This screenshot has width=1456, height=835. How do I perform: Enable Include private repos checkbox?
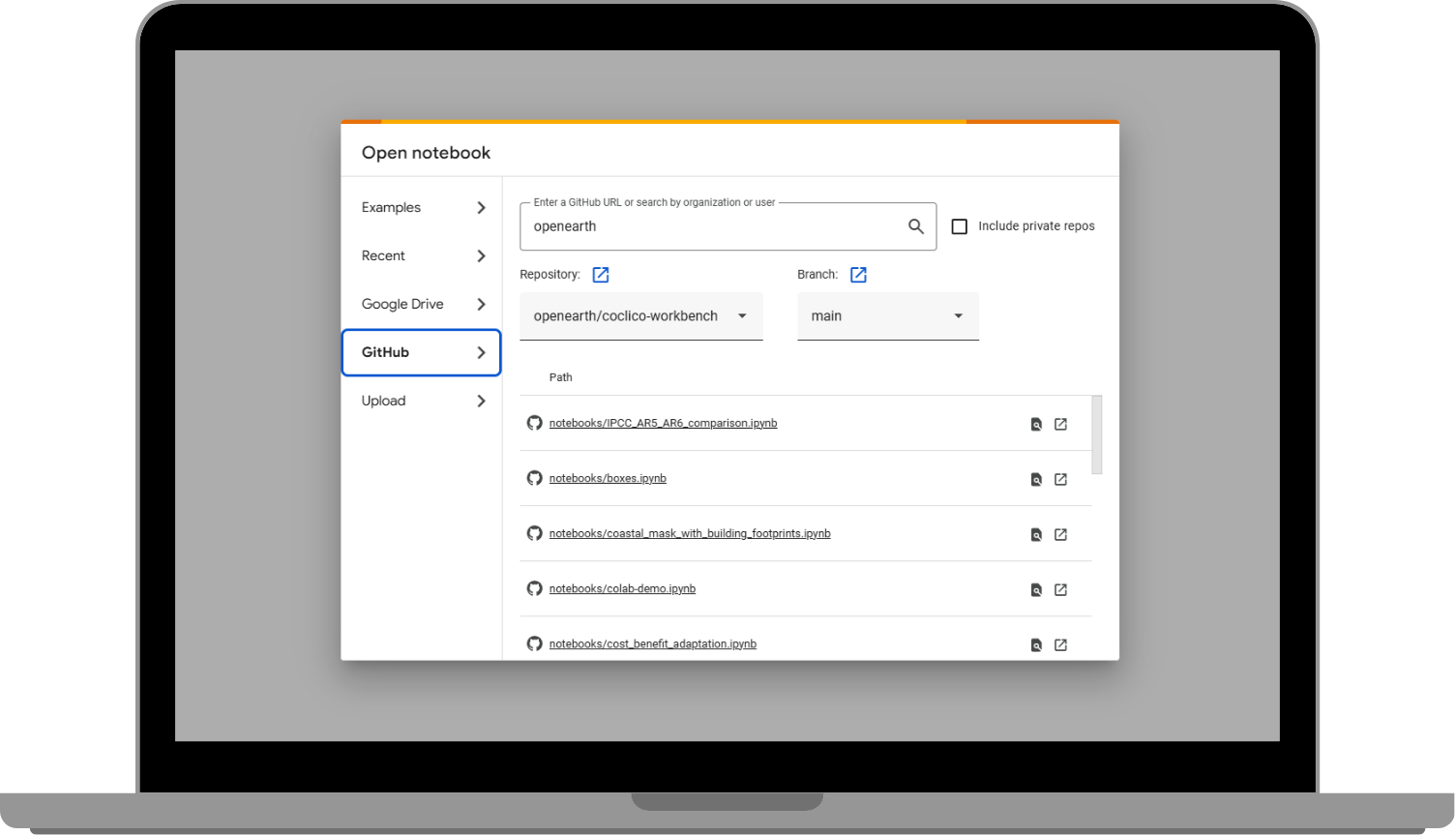coord(960,226)
